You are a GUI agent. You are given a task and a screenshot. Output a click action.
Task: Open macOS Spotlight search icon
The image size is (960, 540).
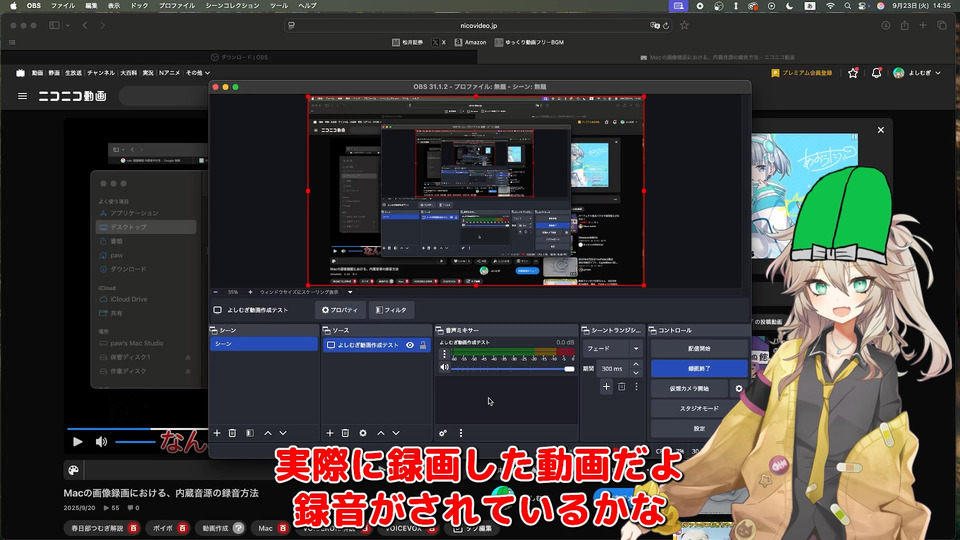tap(847, 6)
